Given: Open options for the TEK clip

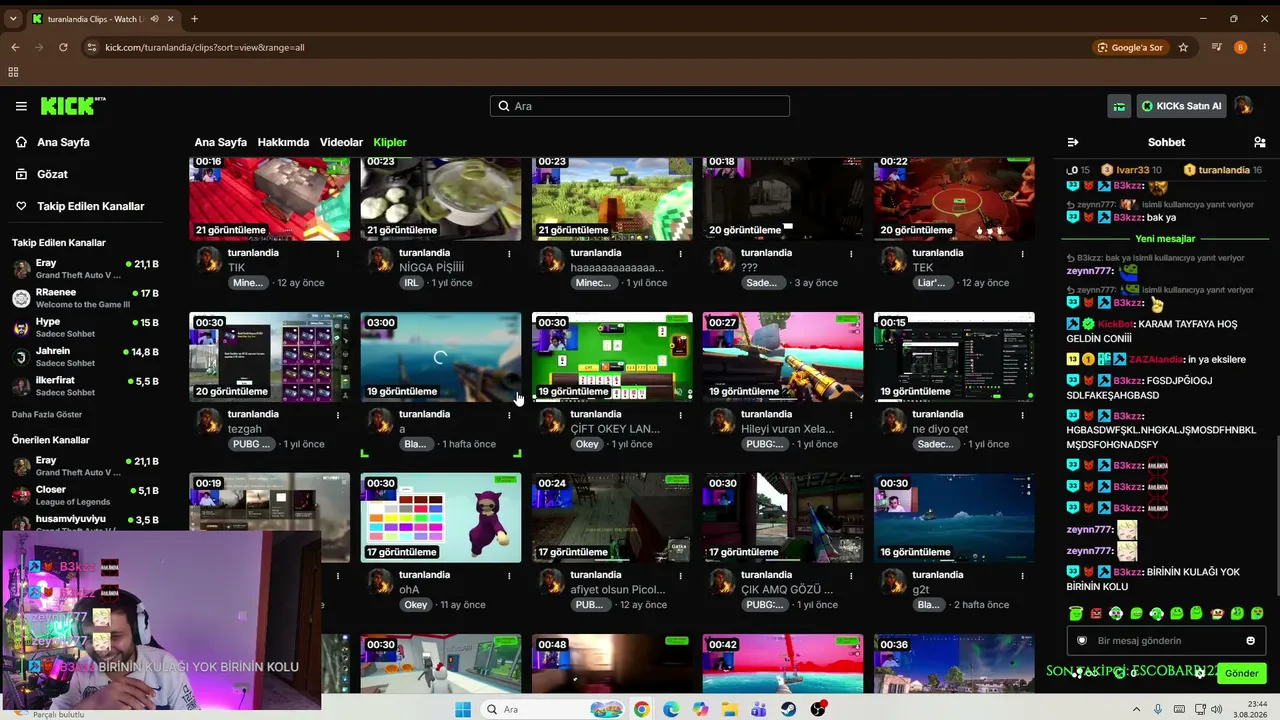Looking at the screenshot, I should pyautogui.click(x=1022, y=253).
